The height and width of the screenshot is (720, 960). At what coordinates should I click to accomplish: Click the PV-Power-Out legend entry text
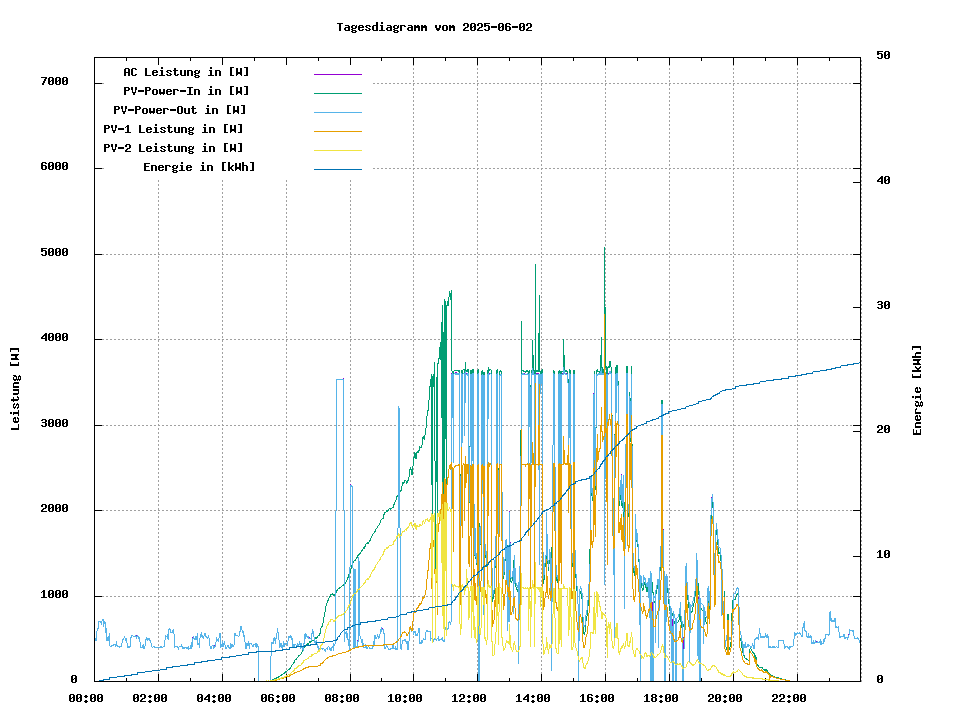[x=180, y=110]
